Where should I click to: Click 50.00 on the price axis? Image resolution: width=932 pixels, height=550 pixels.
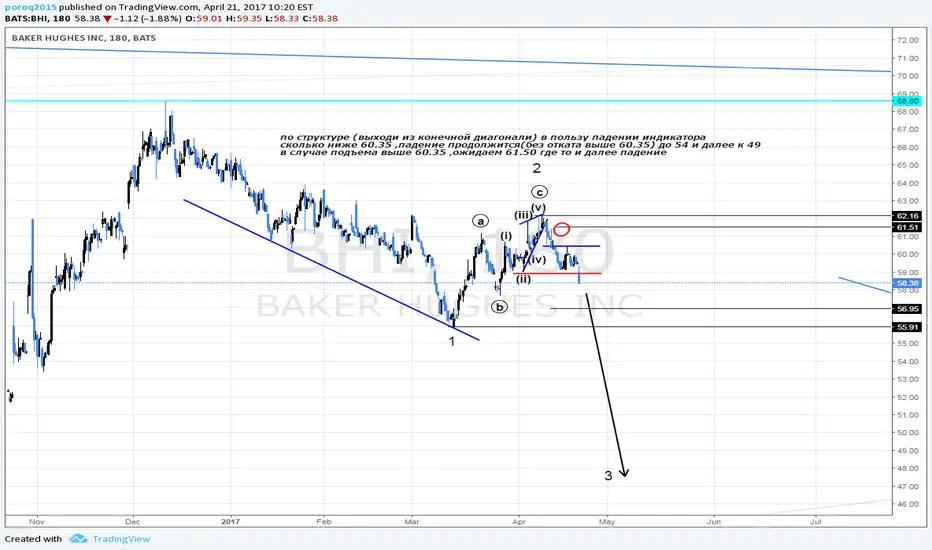coord(908,433)
